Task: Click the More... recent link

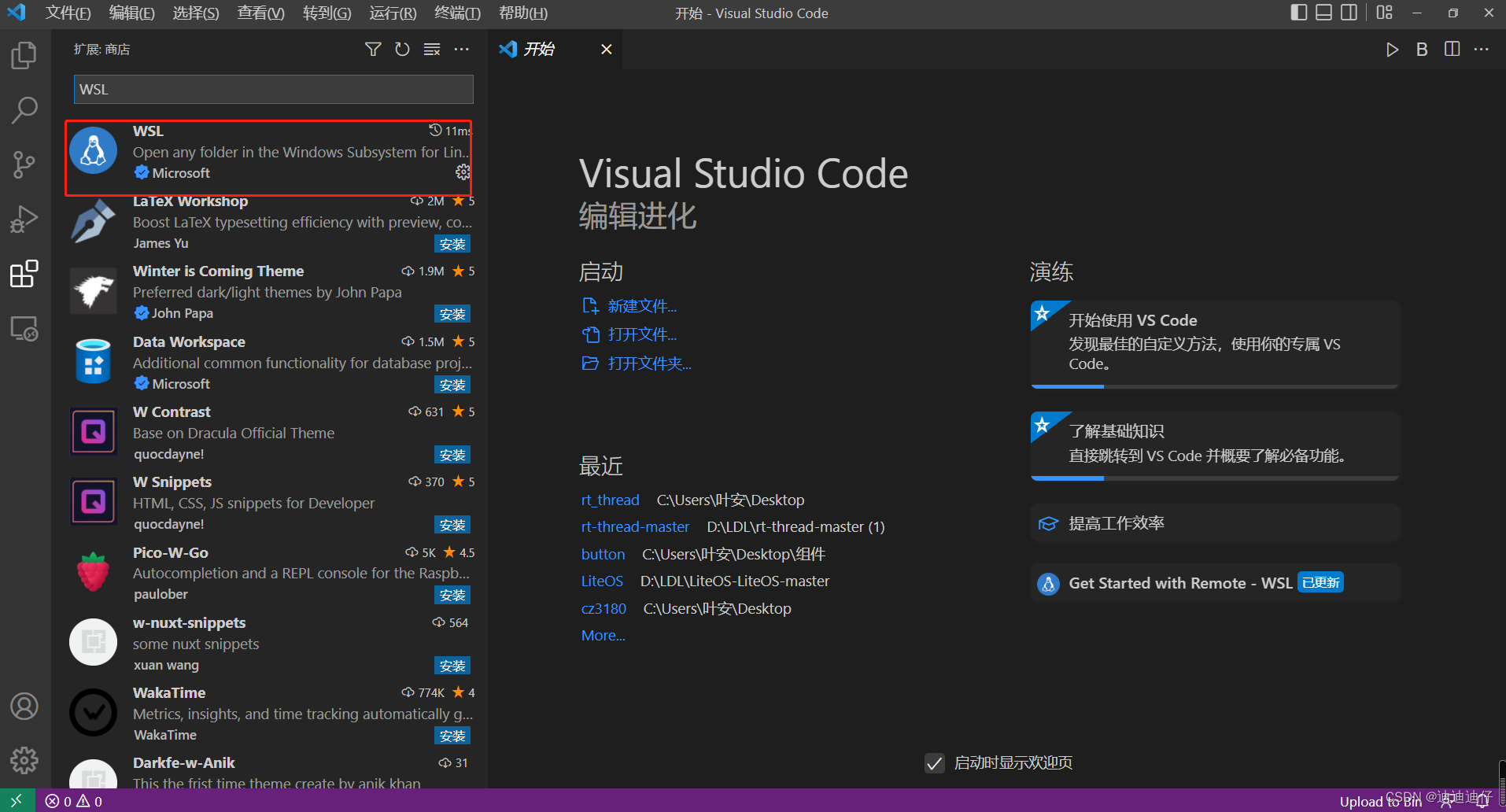Action: click(603, 636)
